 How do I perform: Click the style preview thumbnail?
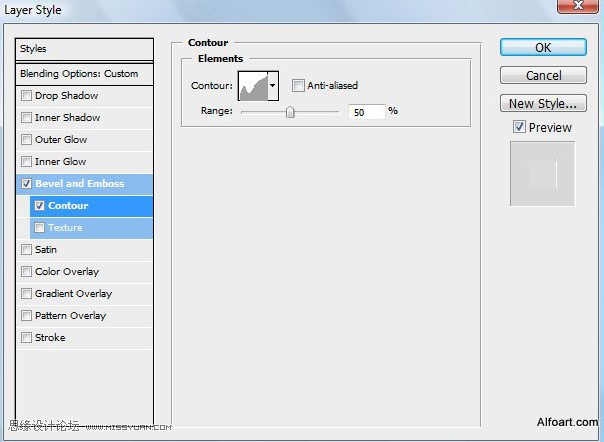pyautogui.click(x=542, y=173)
